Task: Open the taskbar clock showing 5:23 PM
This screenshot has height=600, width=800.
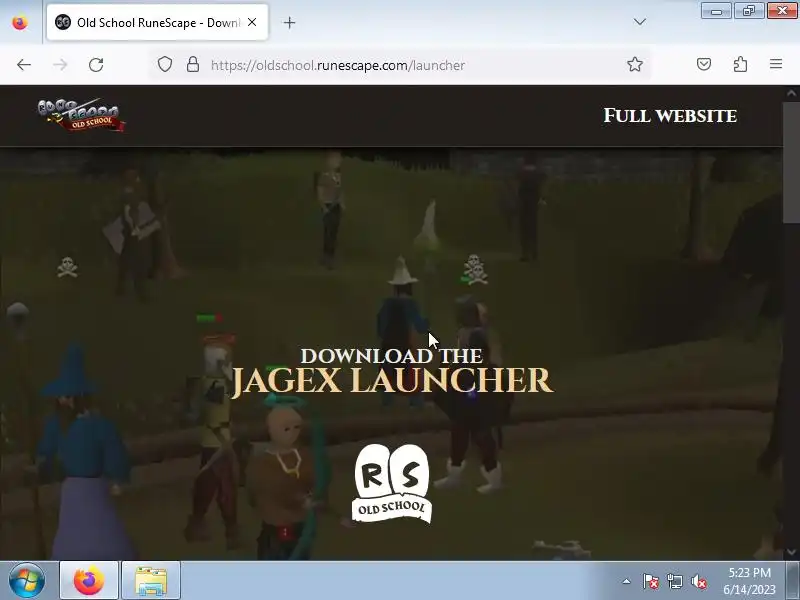Action: (749, 581)
